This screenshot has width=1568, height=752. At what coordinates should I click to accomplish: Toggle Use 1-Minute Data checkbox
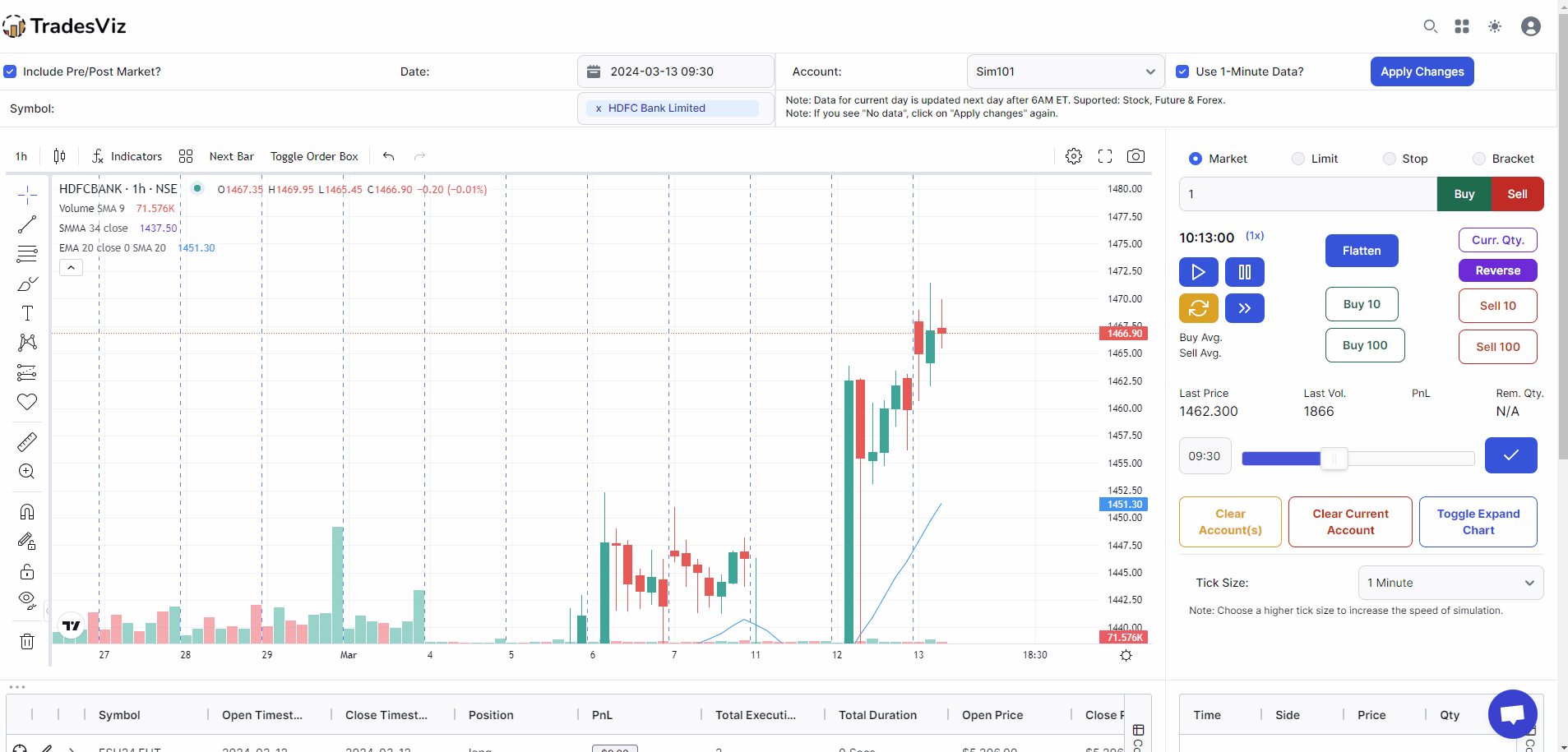coord(1182,72)
